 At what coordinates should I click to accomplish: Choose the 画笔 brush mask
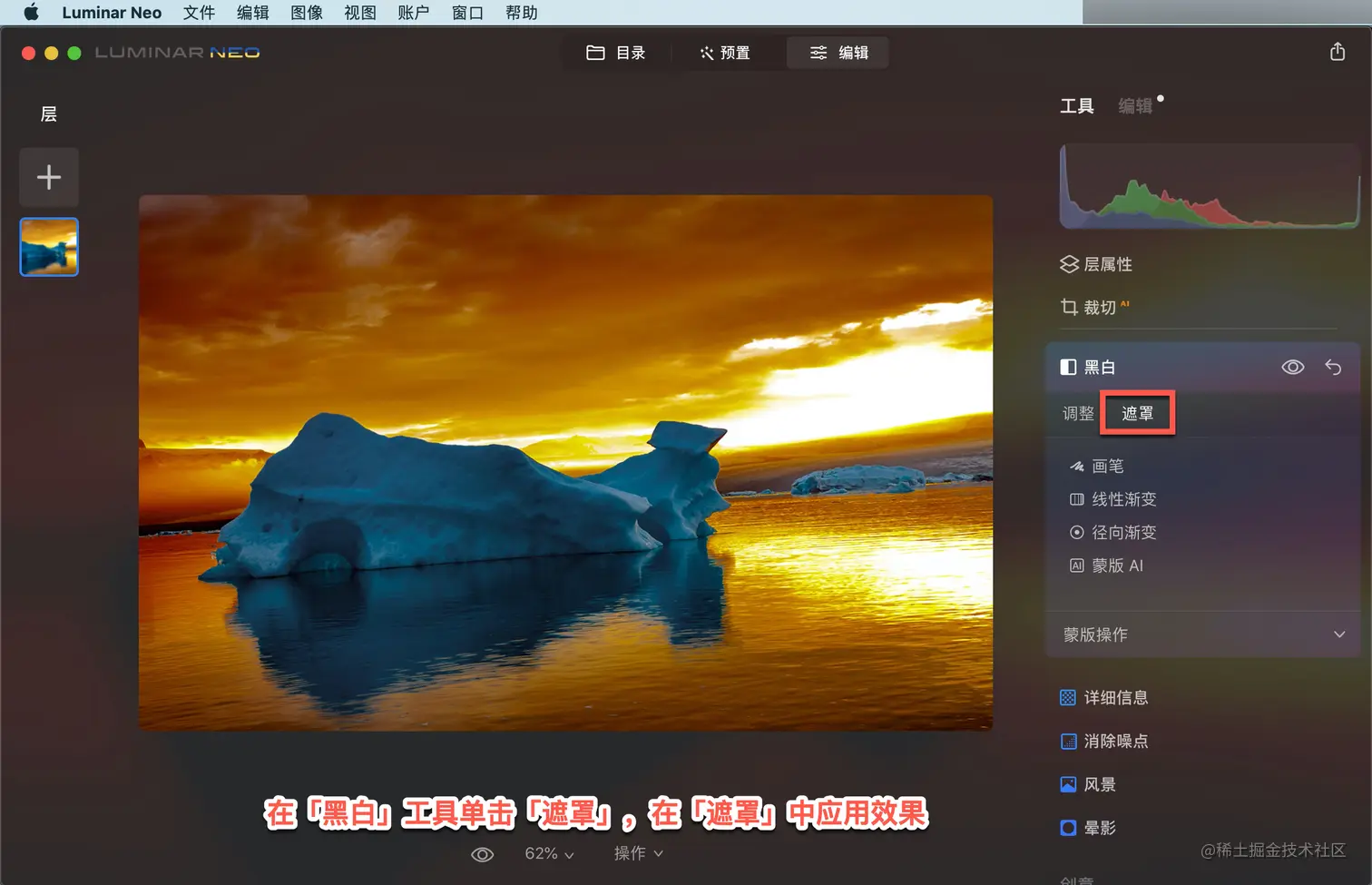pyautogui.click(x=1097, y=467)
